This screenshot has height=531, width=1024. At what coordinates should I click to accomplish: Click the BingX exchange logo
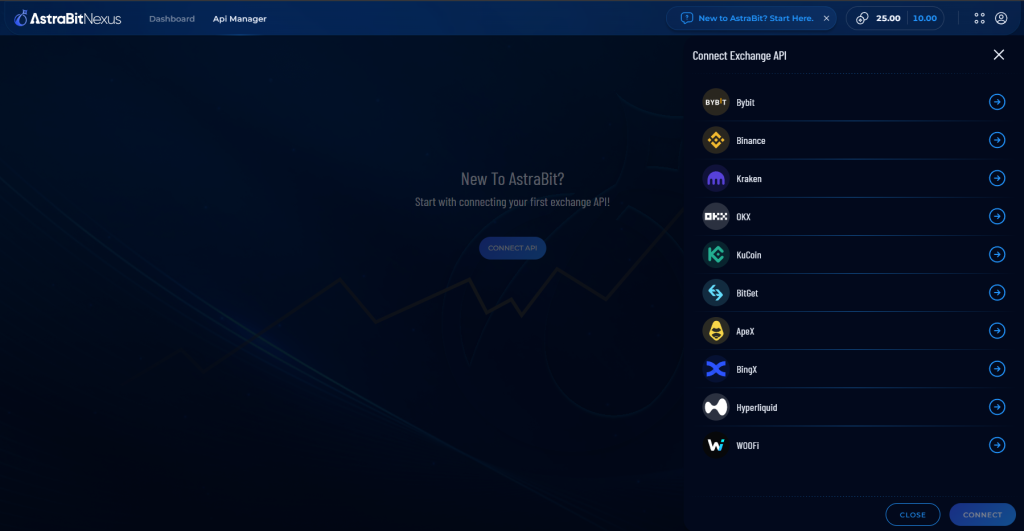click(x=716, y=369)
